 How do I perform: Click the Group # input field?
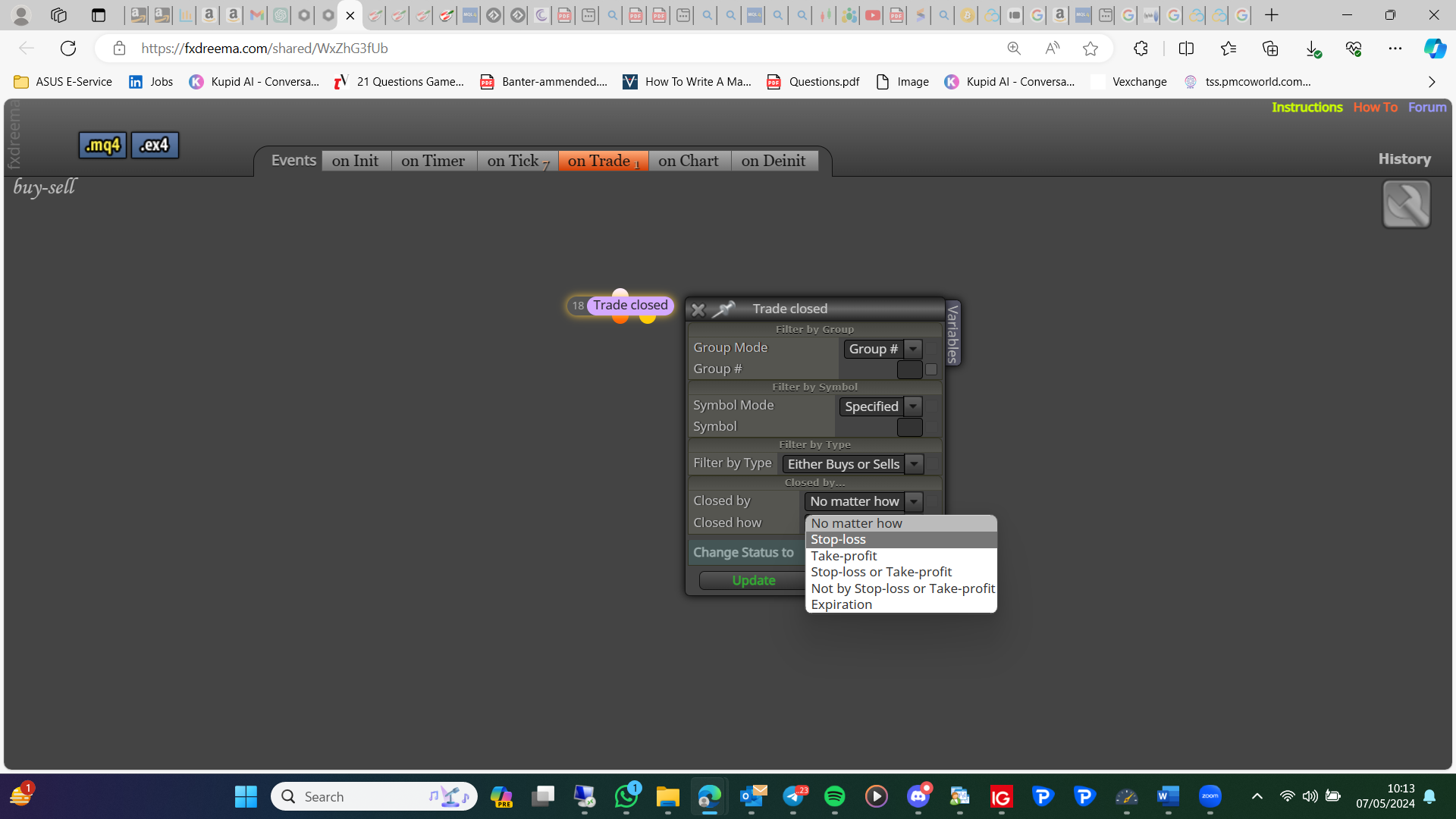tap(909, 369)
